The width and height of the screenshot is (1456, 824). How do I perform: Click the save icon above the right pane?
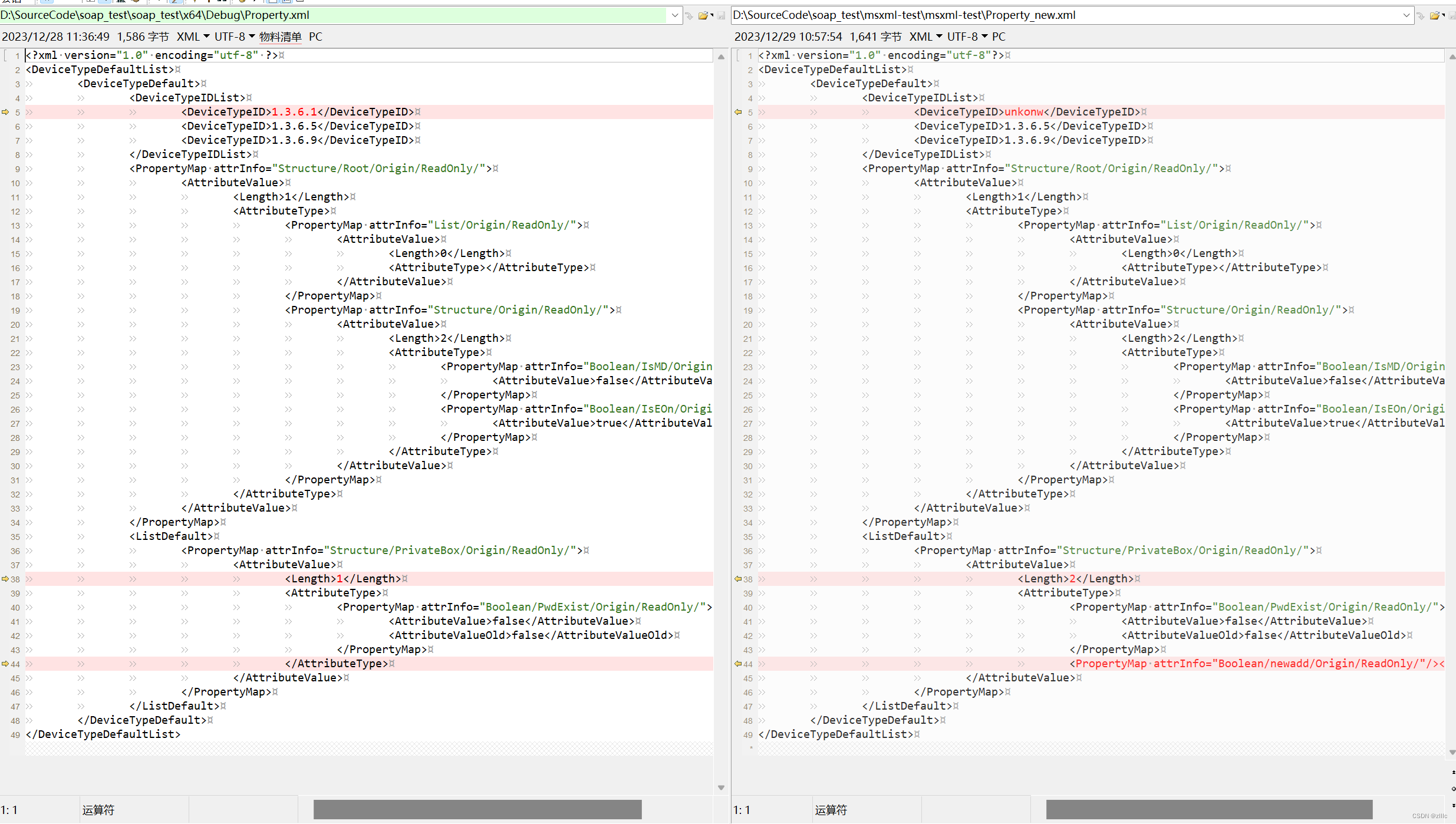pyautogui.click(x=1452, y=15)
